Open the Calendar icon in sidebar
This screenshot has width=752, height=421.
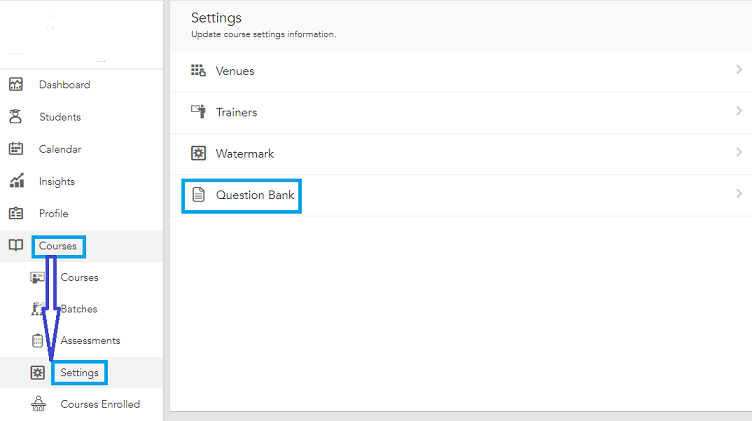(16, 149)
